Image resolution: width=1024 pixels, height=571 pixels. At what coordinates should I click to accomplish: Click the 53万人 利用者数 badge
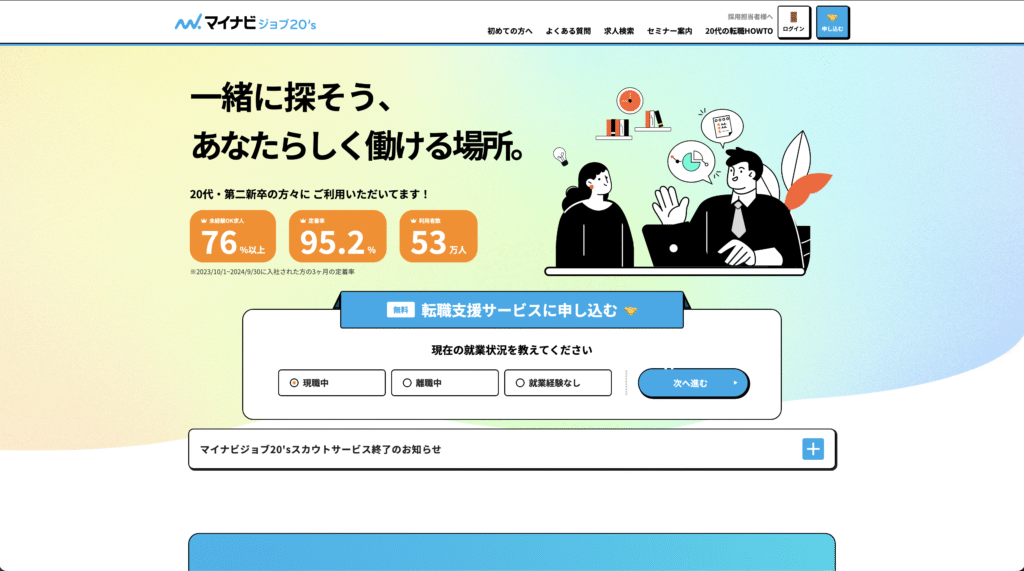coord(438,236)
